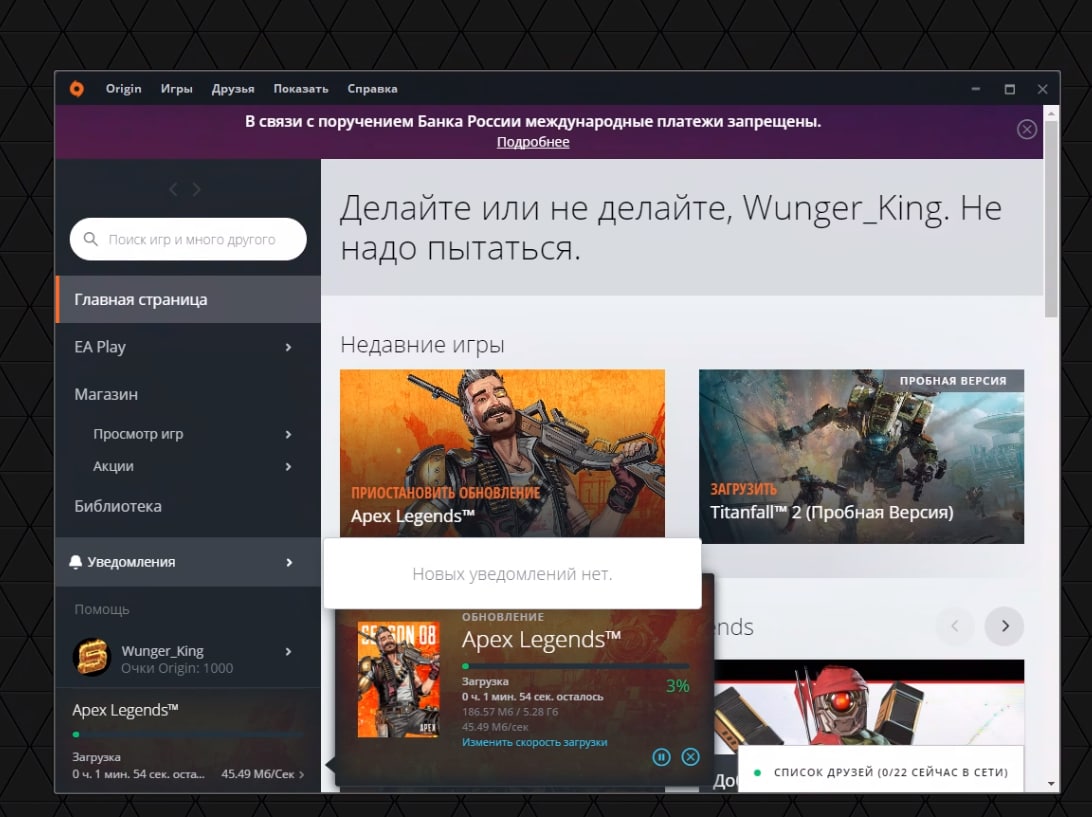Expand the Wunger_King profile chevron

288,651
